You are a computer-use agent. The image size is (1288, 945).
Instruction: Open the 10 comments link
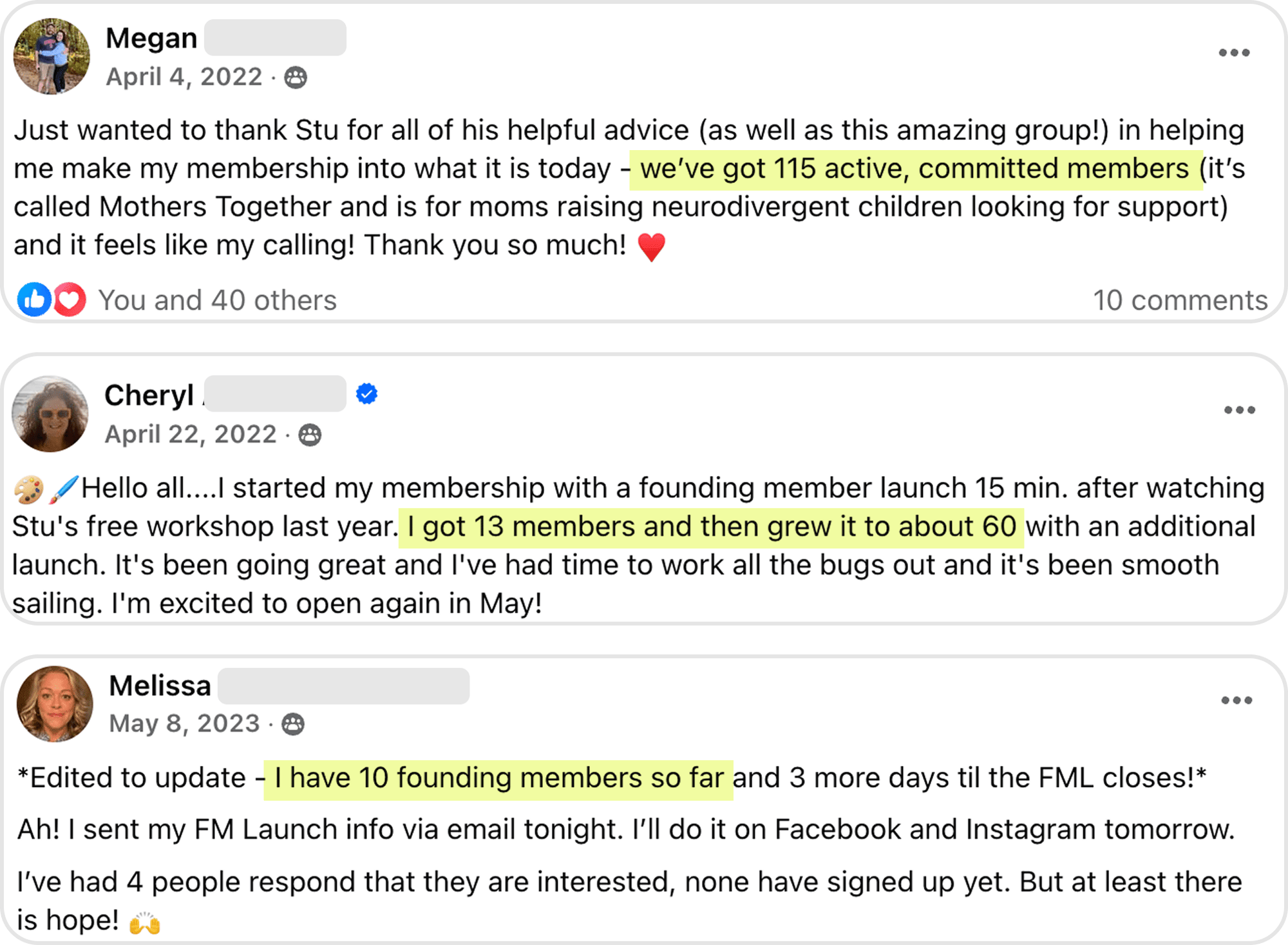pos(1180,300)
